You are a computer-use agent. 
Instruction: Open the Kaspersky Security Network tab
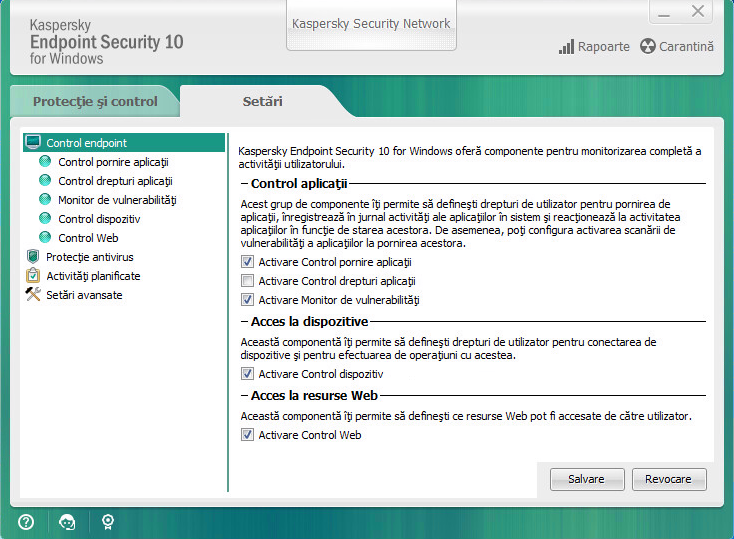point(371,24)
